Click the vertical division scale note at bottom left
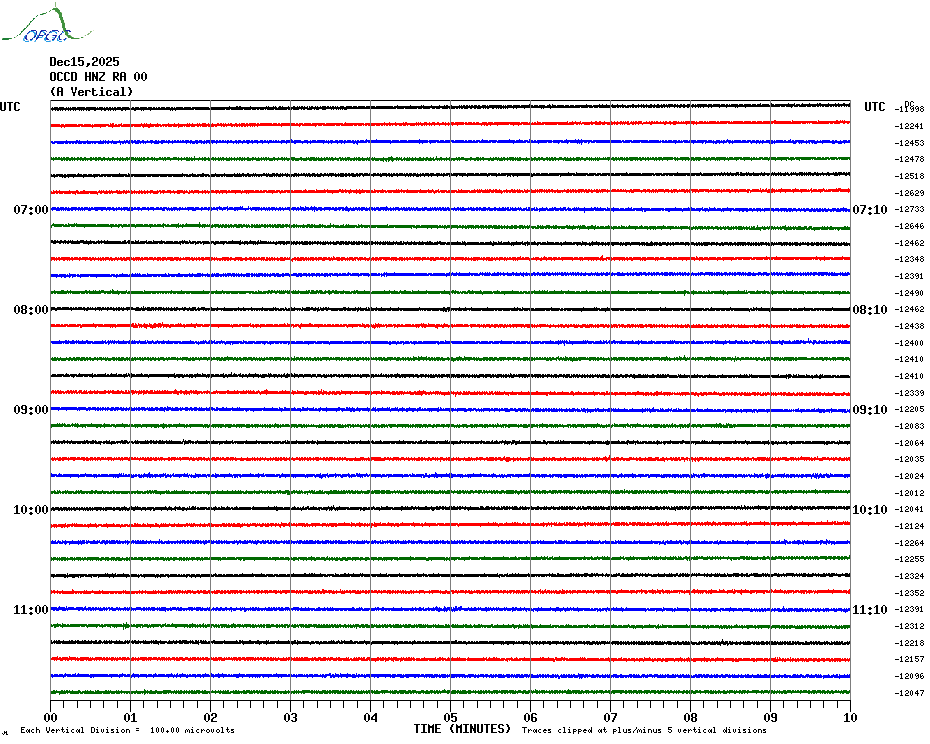 coord(127,731)
